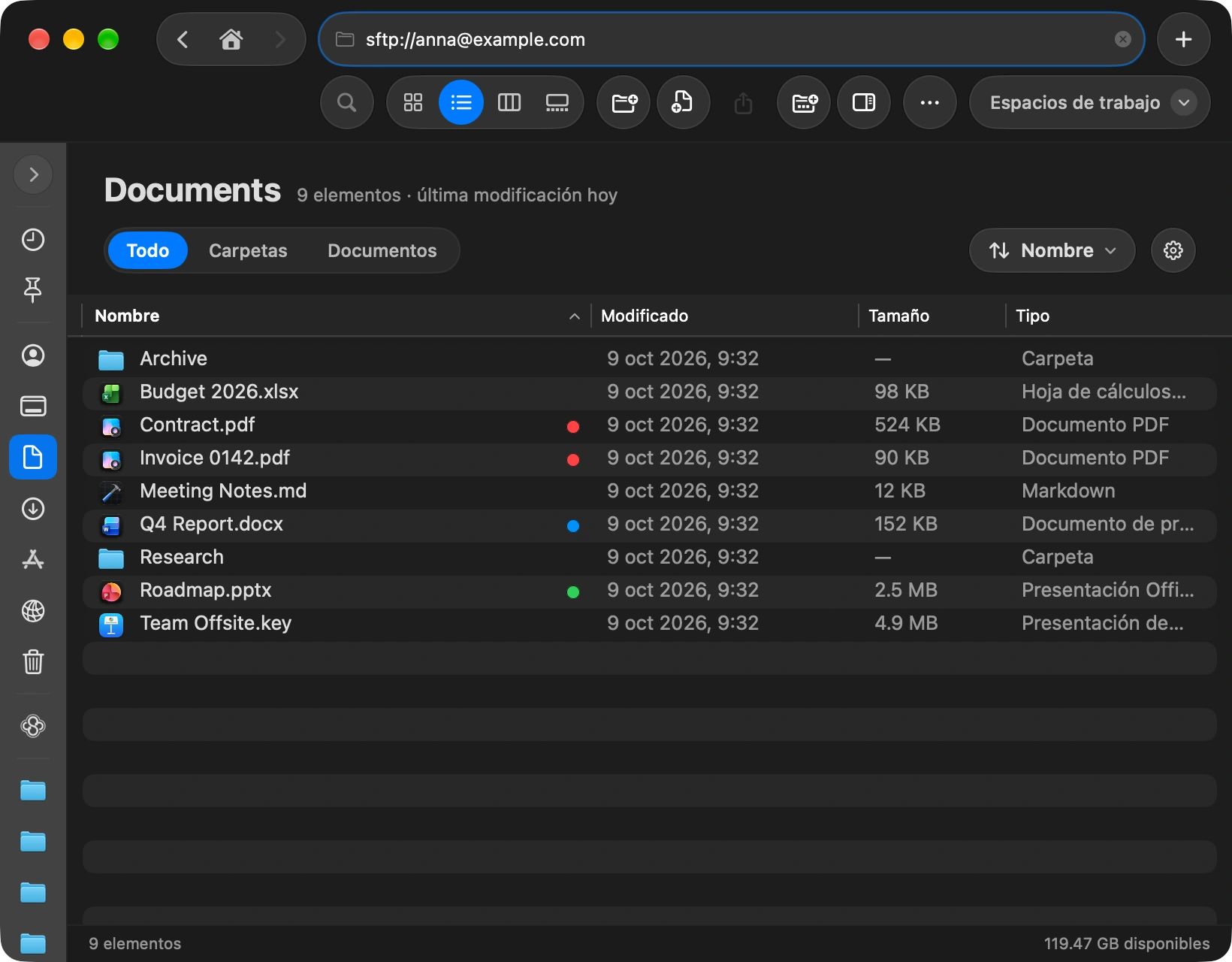
Task: Click the search magnifier button
Action: (x=346, y=102)
